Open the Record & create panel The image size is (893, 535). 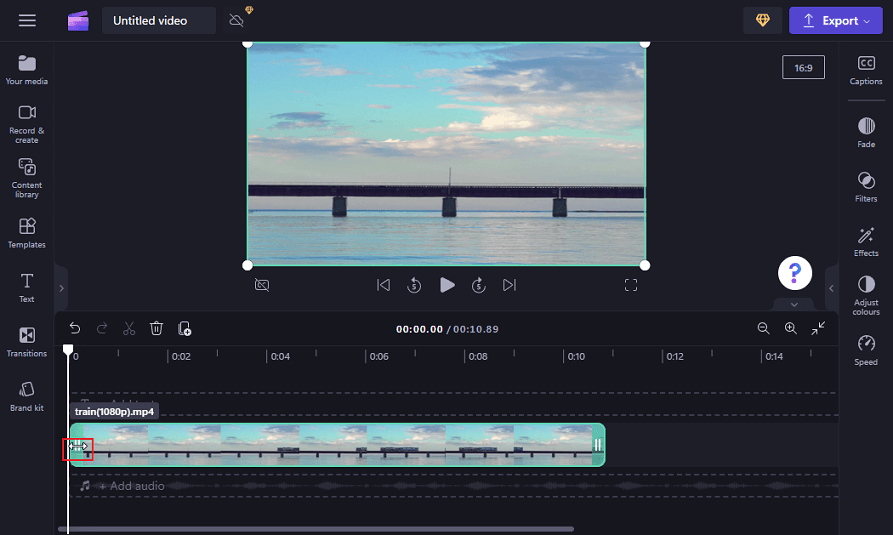coord(27,124)
